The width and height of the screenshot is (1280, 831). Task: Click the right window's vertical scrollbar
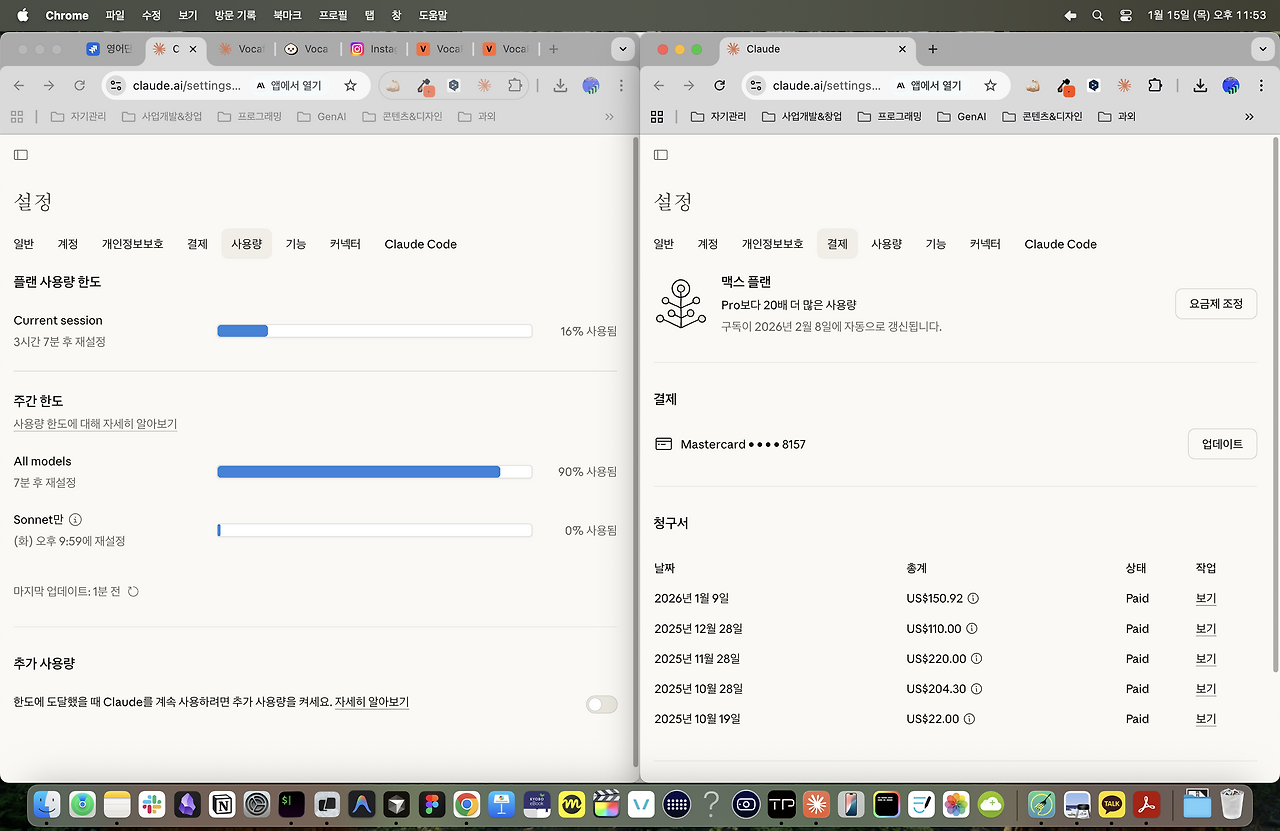[x=1274, y=405]
